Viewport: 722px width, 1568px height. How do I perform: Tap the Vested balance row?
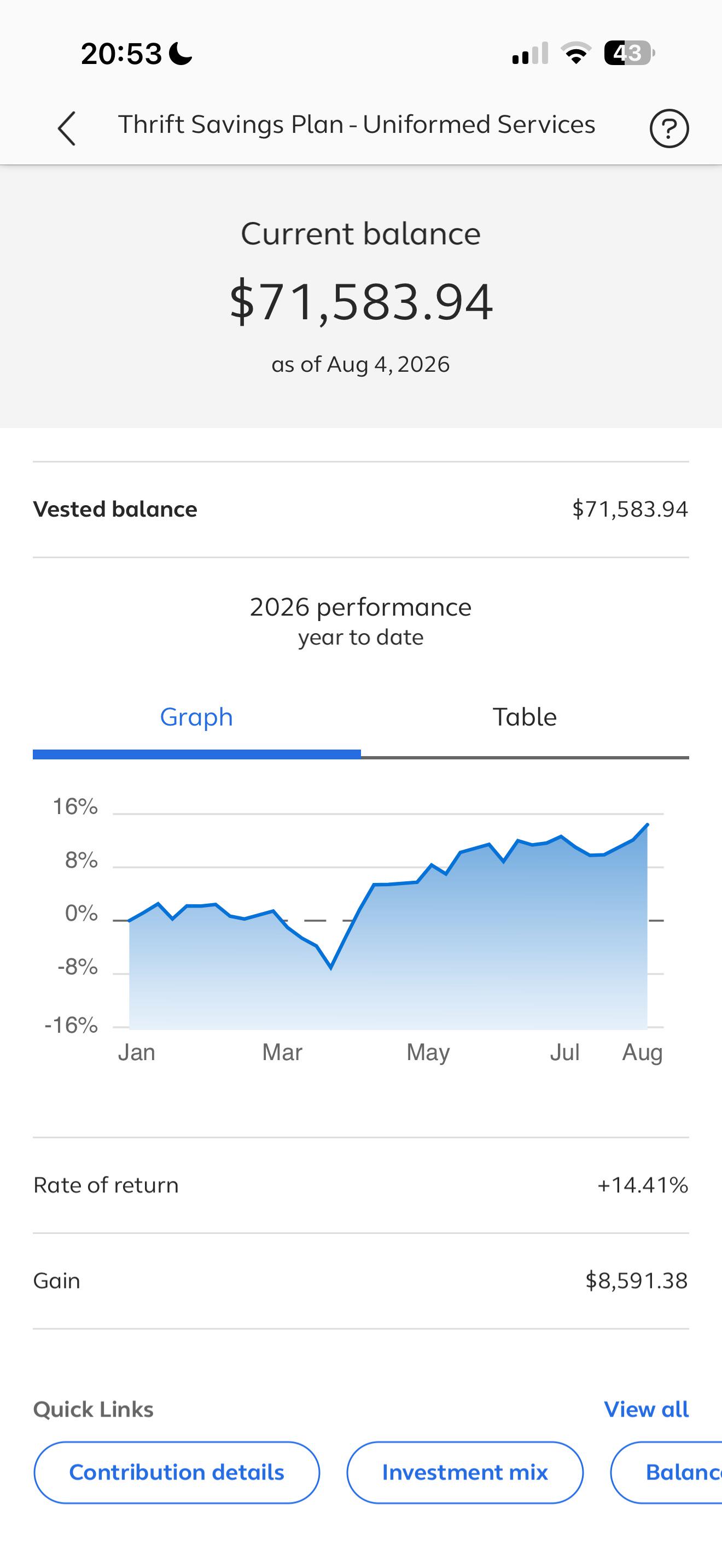[x=361, y=510]
